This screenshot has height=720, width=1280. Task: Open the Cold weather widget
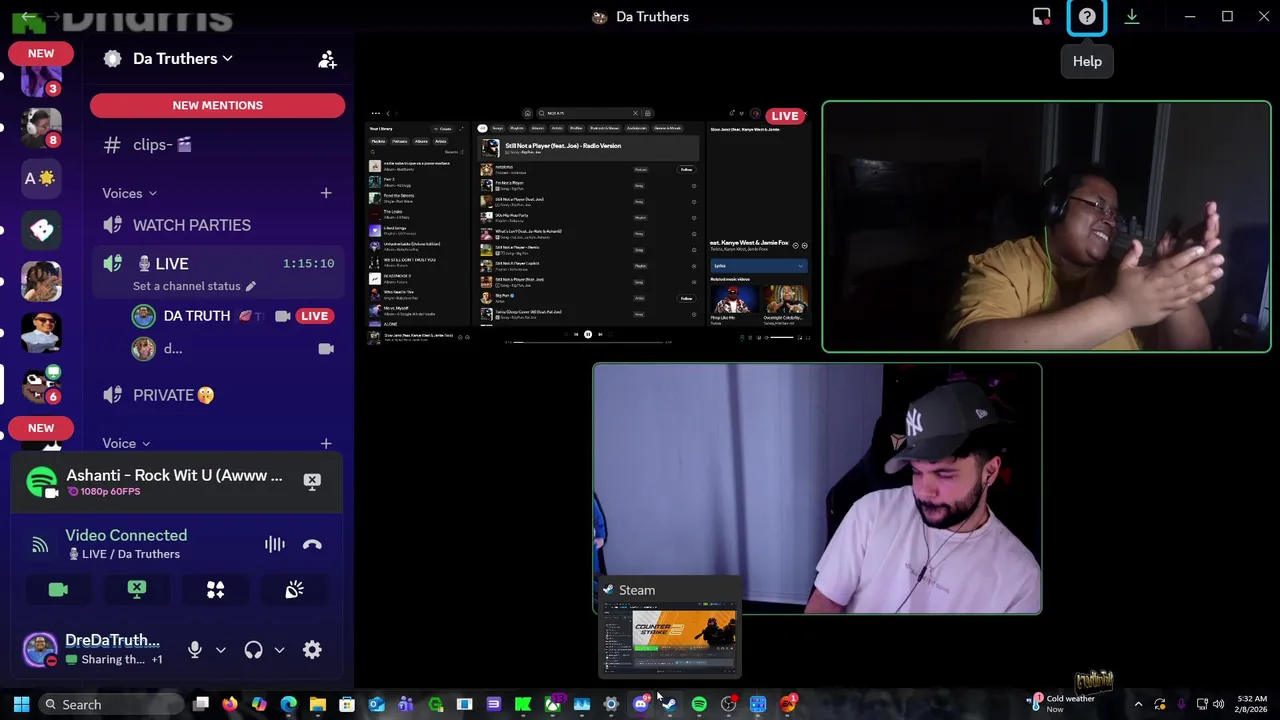click(1063, 703)
